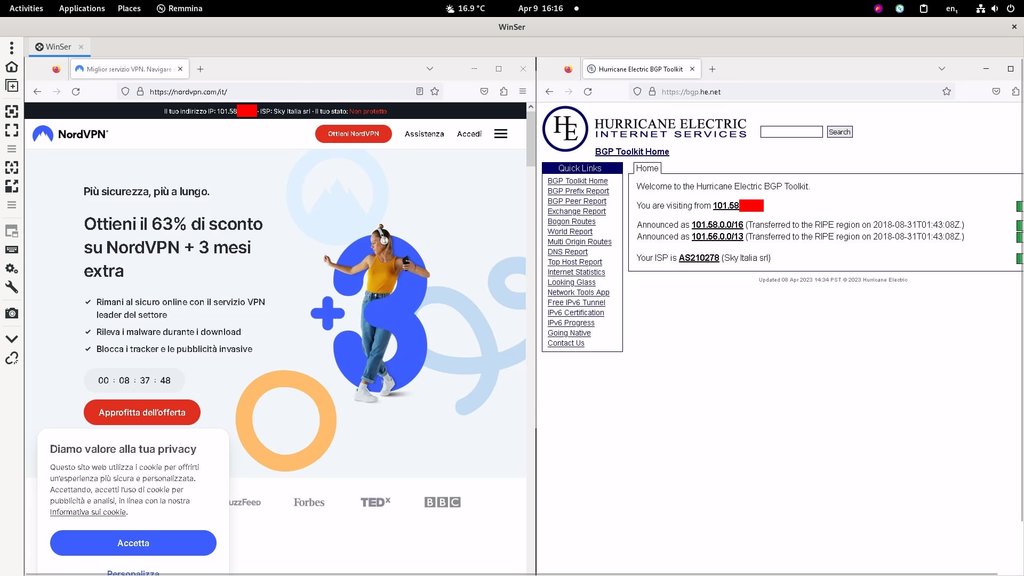Open Remmina tools wrench icon
1024x576 pixels.
[x=12, y=287]
